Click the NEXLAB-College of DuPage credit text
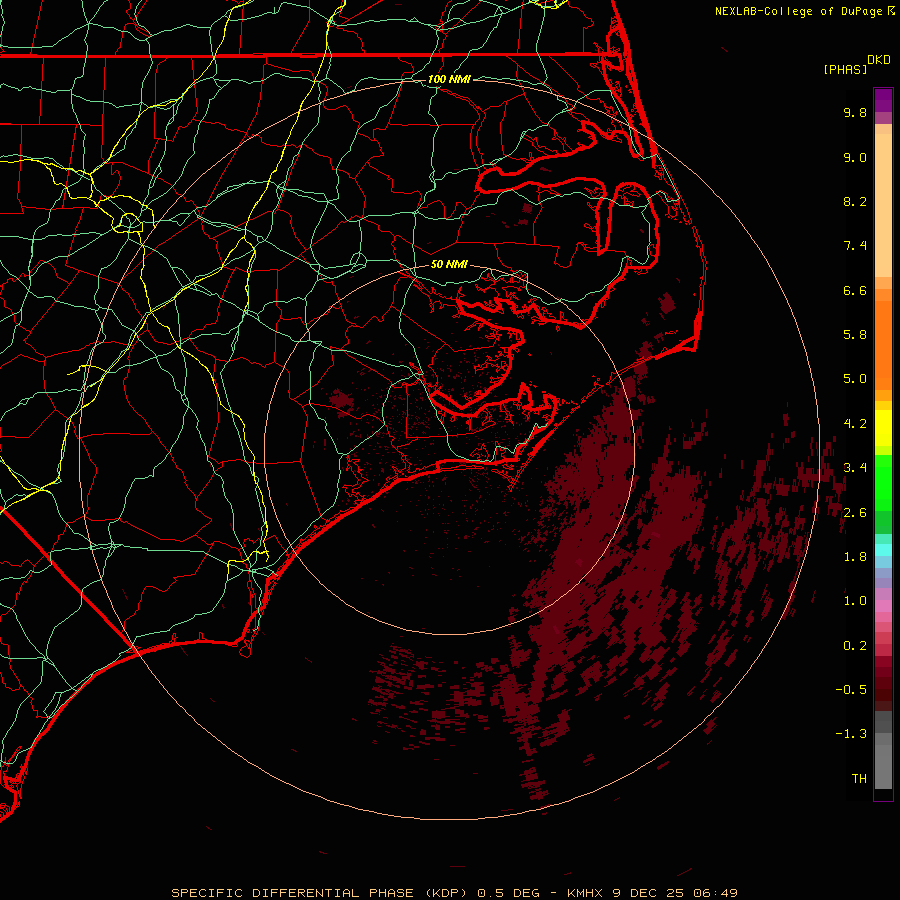900x900 pixels. click(798, 11)
